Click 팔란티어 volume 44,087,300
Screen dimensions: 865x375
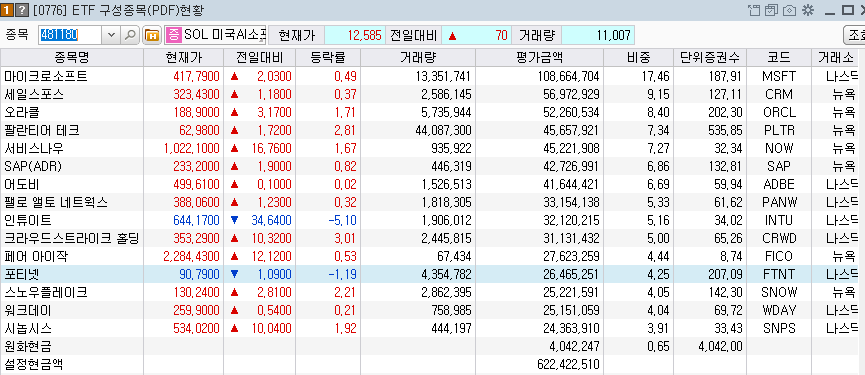(442, 130)
